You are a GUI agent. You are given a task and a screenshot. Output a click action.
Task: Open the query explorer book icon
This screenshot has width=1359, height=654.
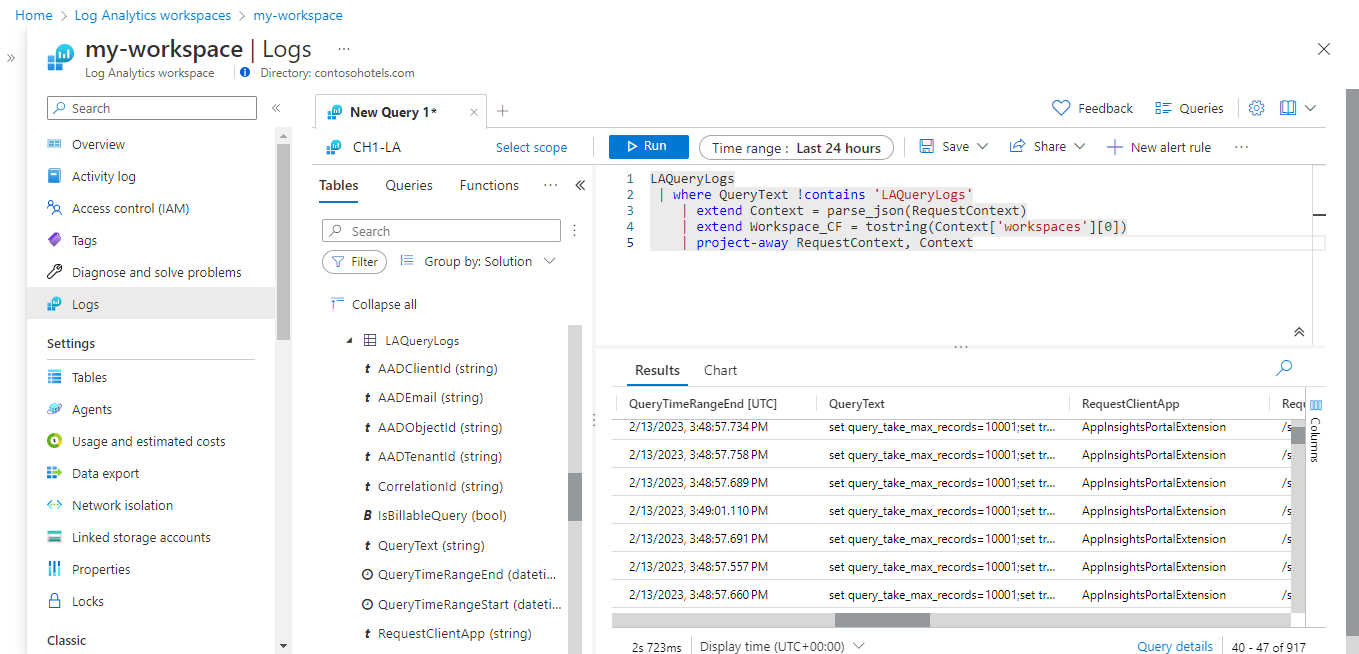click(1288, 108)
